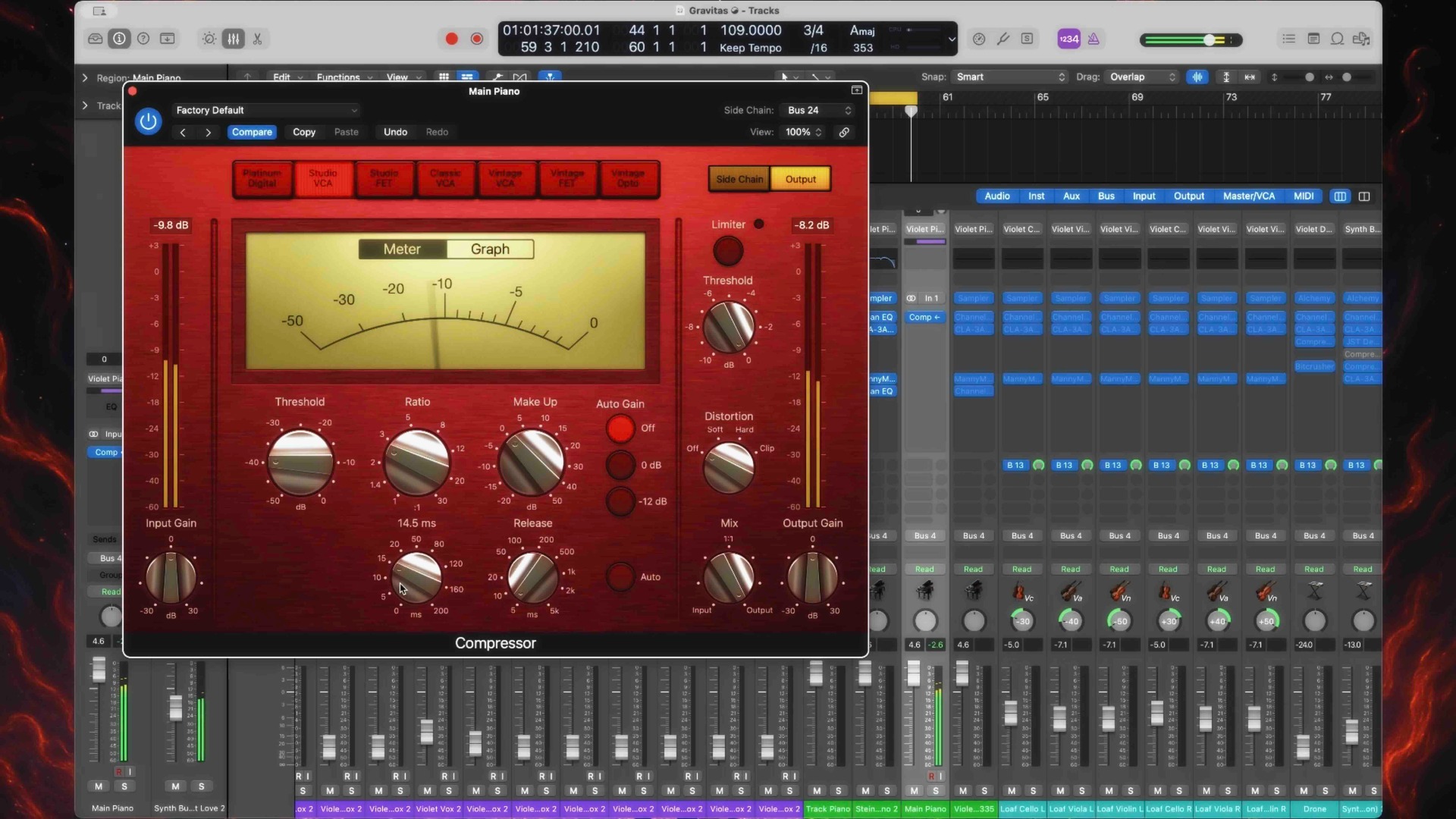
Task: Show only Aux channels in mixer filter
Action: tap(1071, 196)
